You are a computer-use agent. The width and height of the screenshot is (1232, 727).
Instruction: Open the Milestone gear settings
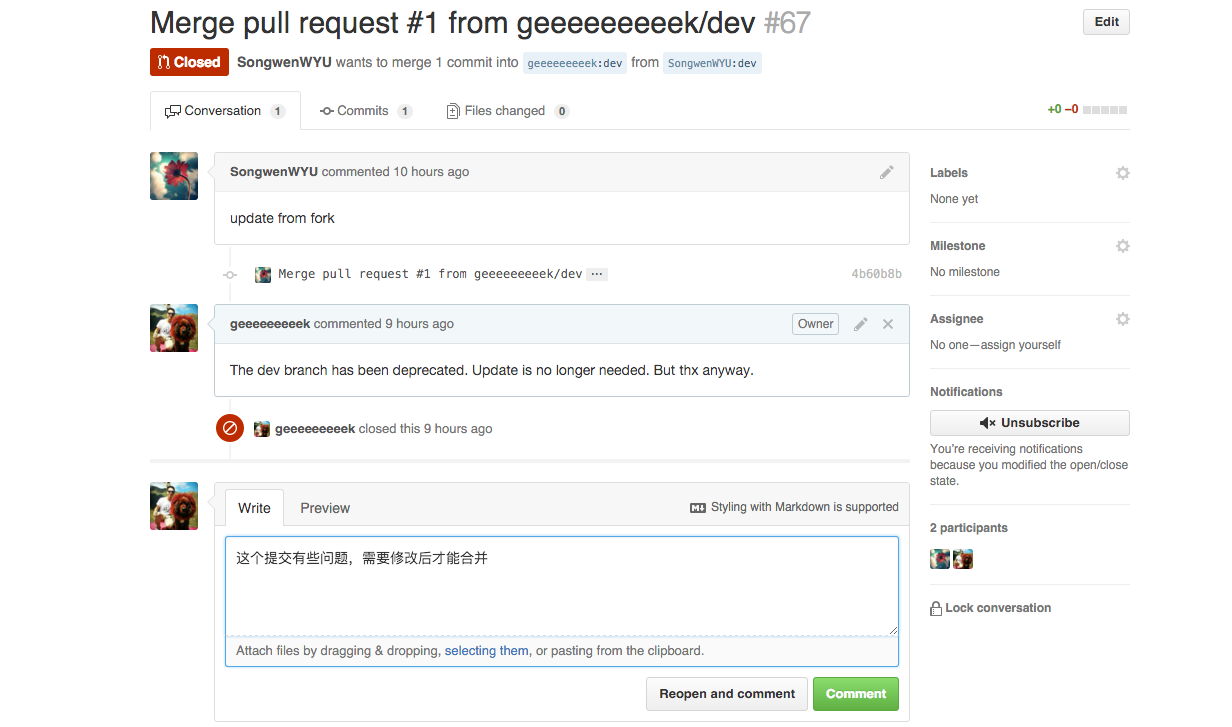click(1122, 246)
